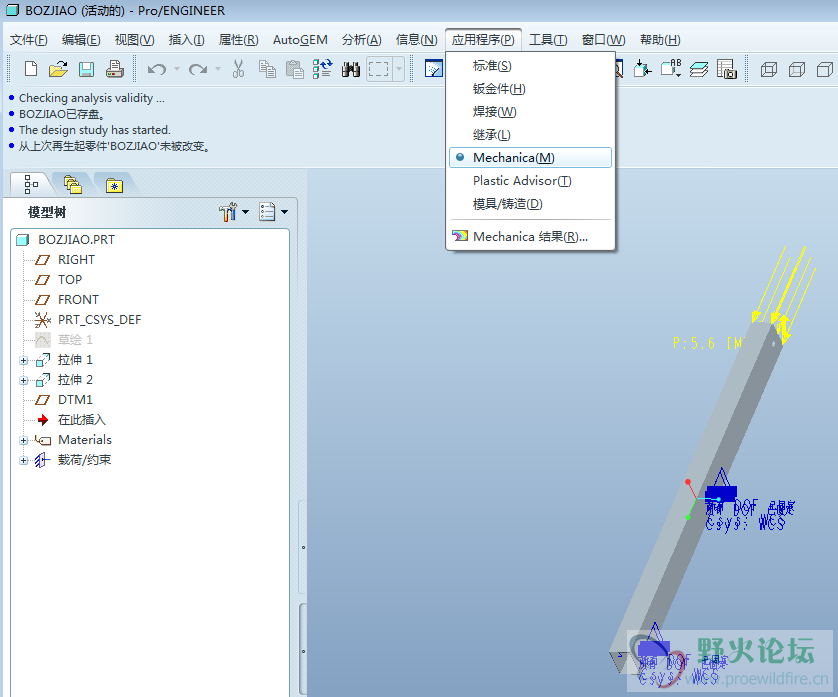Click the open file folder icon
Viewport: 838px width, 697px height.
pos(58,69)
